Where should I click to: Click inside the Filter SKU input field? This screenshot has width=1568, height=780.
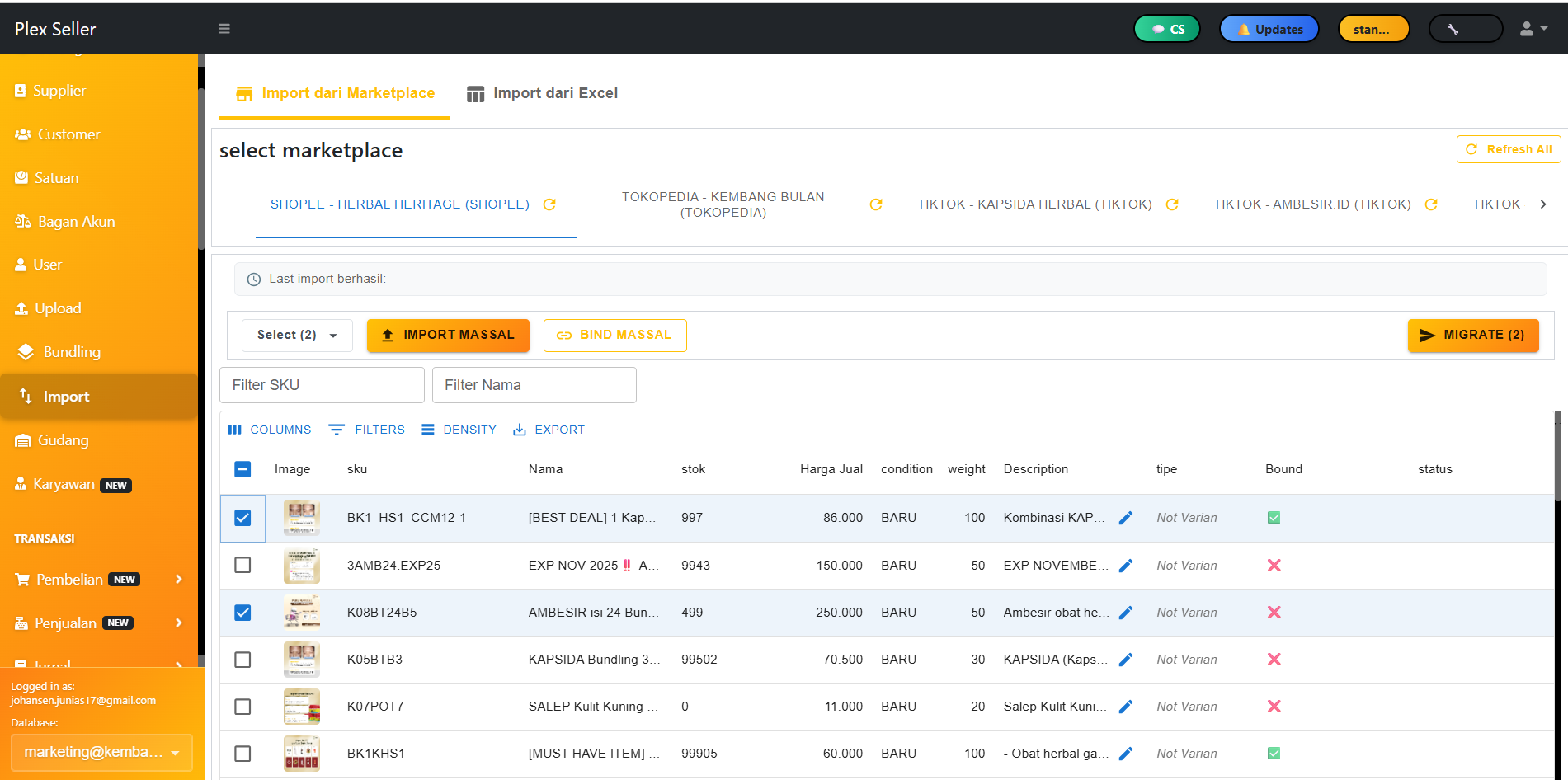(x=321, y=384)
